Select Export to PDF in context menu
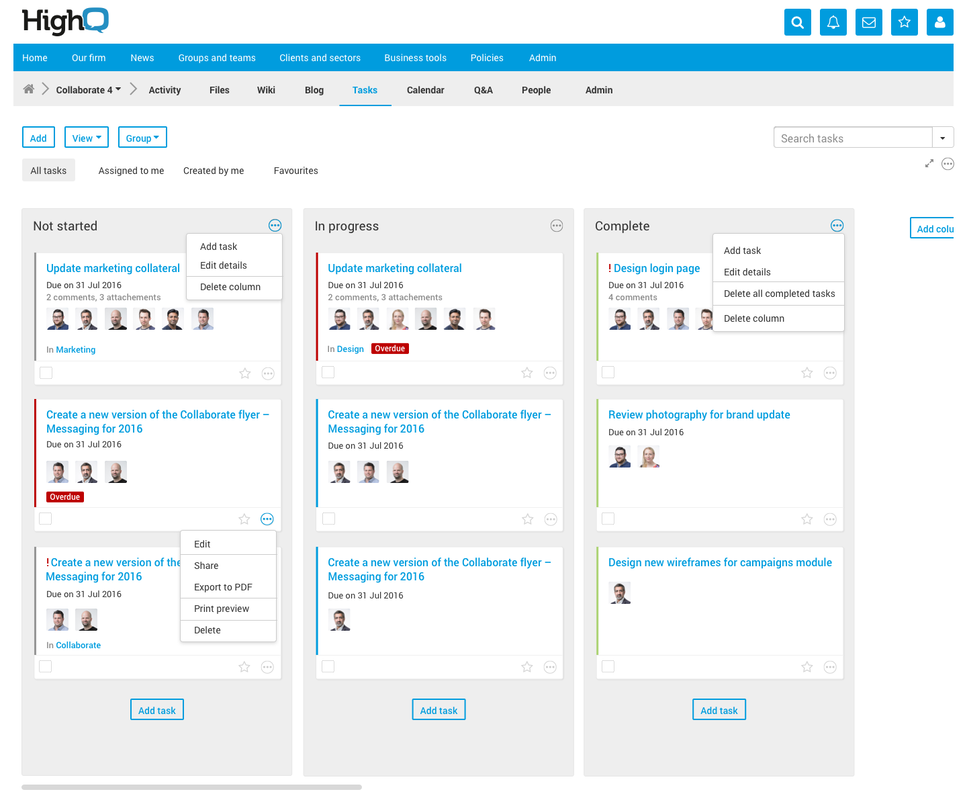Image resolution: width=967 pixels, height=800 pixels. pos(223,587)
